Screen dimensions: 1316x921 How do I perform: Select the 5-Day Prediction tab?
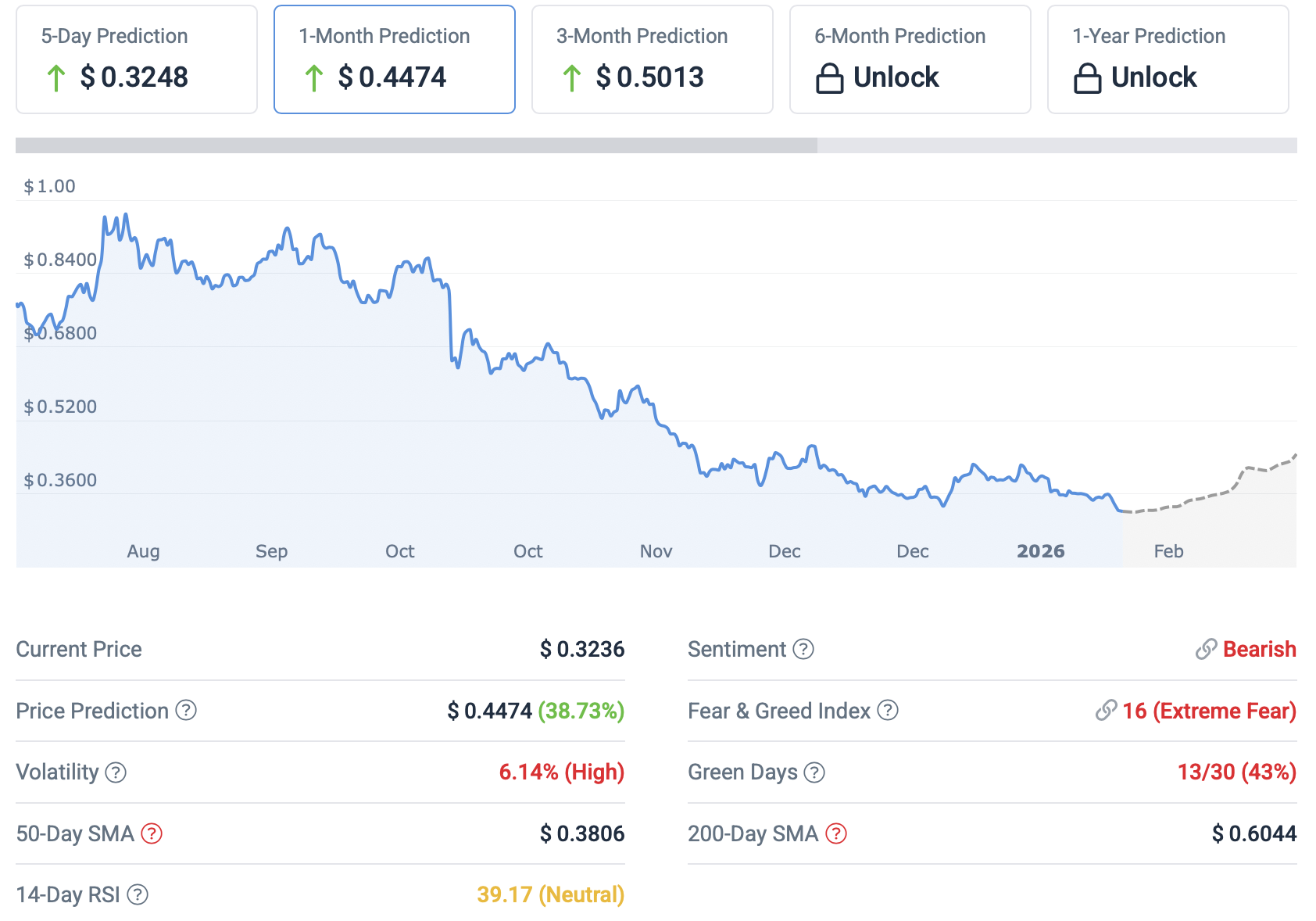click(137, 59)
